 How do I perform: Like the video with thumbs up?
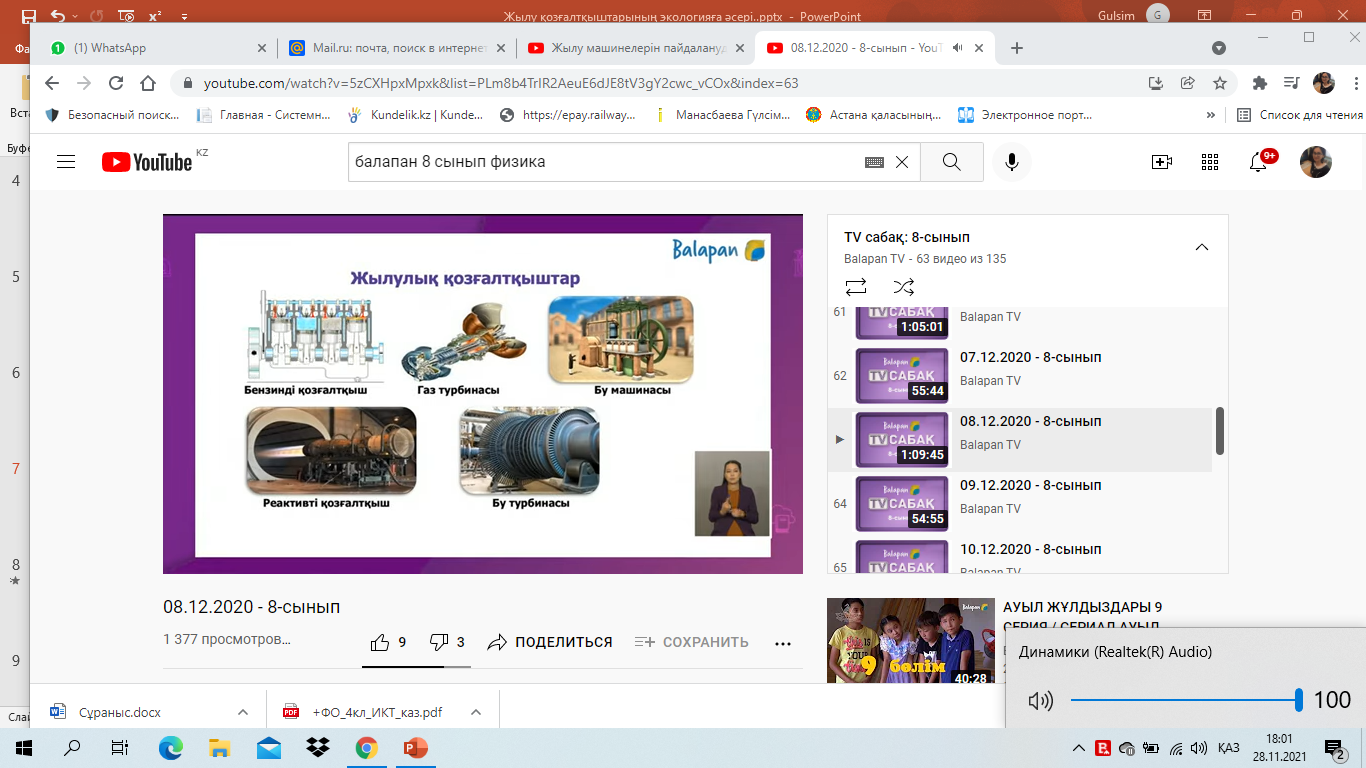click(380, 642)
